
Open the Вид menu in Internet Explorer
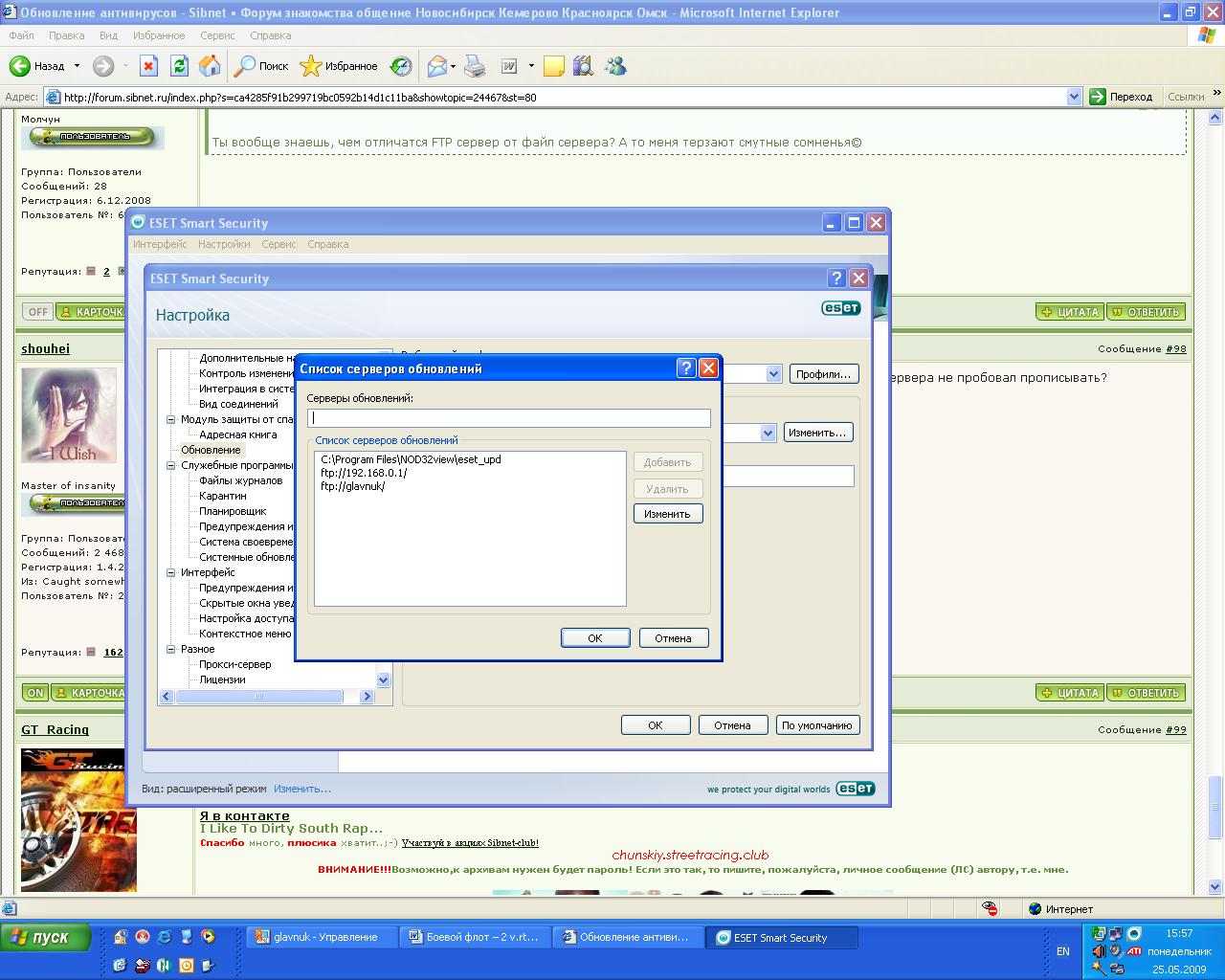[x=108, y=35]
